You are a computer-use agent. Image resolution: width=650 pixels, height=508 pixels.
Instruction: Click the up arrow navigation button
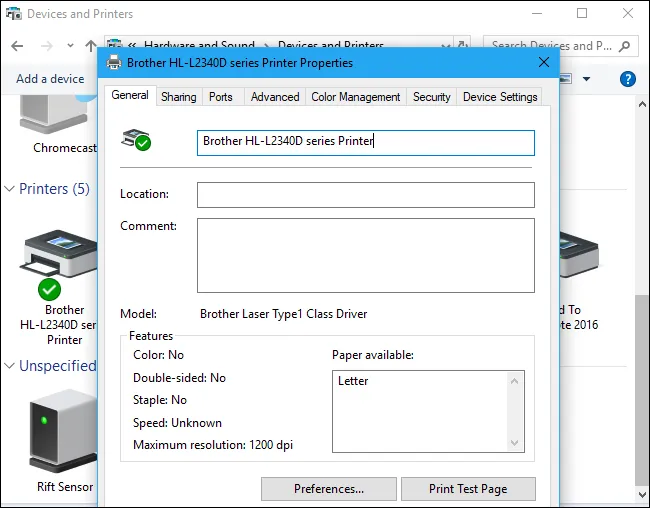pos(91,46)
